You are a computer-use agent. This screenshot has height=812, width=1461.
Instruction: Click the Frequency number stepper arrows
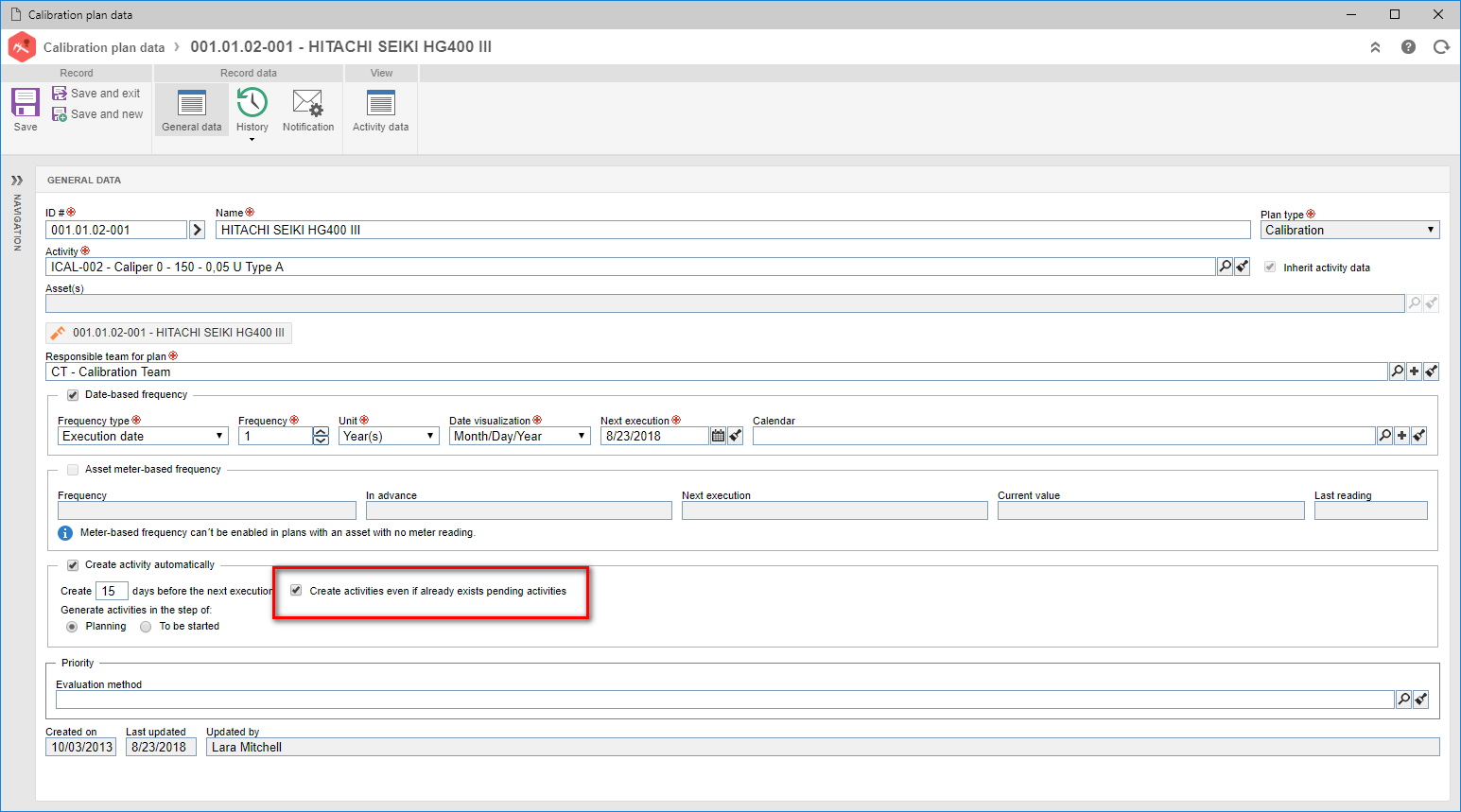tap(322, 436)
